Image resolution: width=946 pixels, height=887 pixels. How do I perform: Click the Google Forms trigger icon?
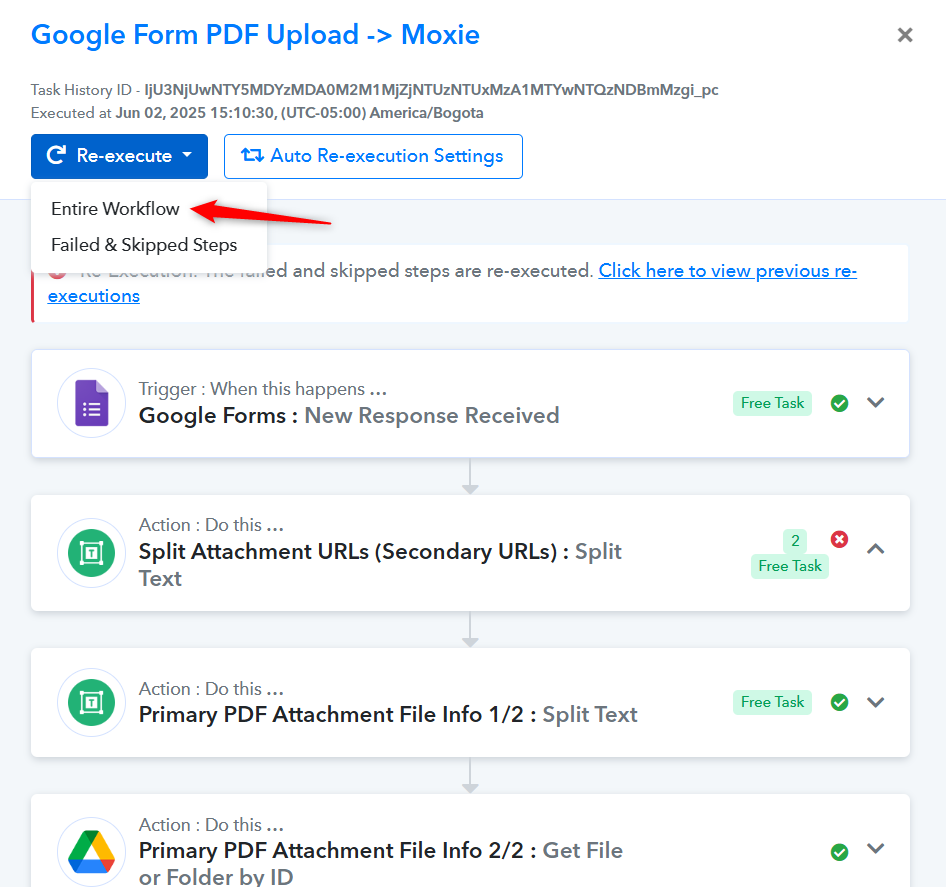tap(92, 403)
